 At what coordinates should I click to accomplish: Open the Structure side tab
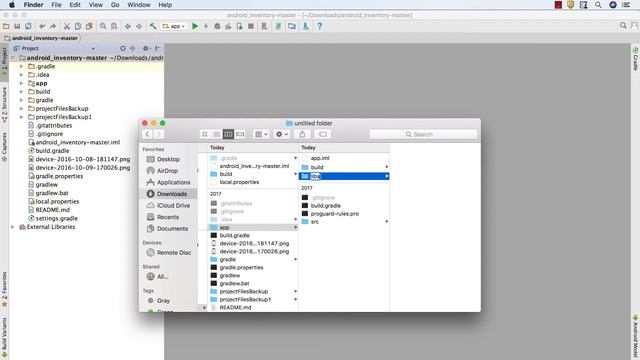click(x=4, y=105)
